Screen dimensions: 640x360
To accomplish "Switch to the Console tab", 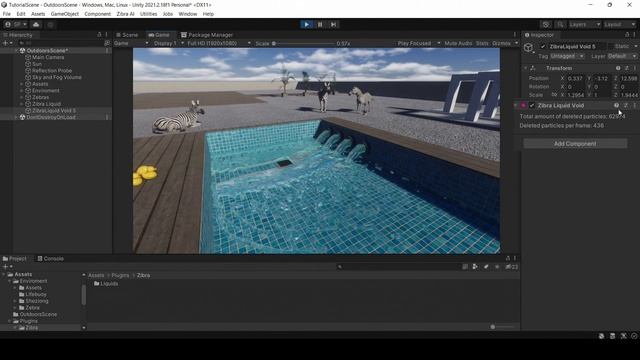I will point(51,259).
